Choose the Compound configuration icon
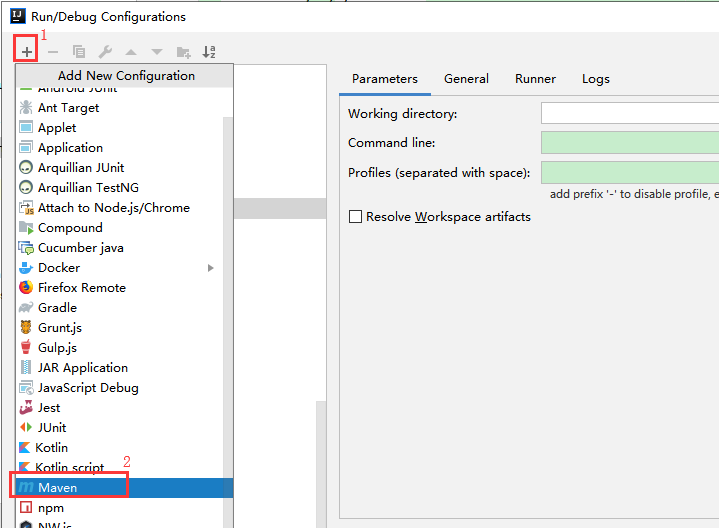Screen dimensions: 719x528 pos(26,228)
